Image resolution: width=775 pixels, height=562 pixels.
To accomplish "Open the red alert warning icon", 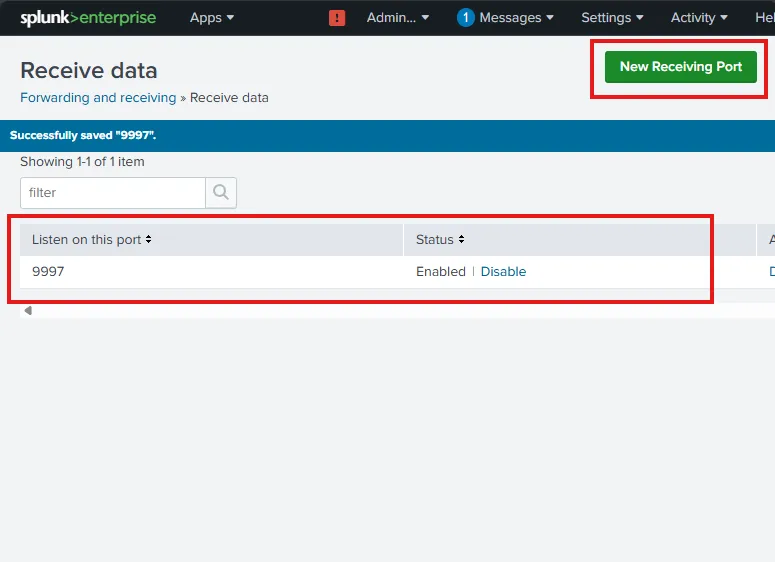I will [x=337, y=18].
